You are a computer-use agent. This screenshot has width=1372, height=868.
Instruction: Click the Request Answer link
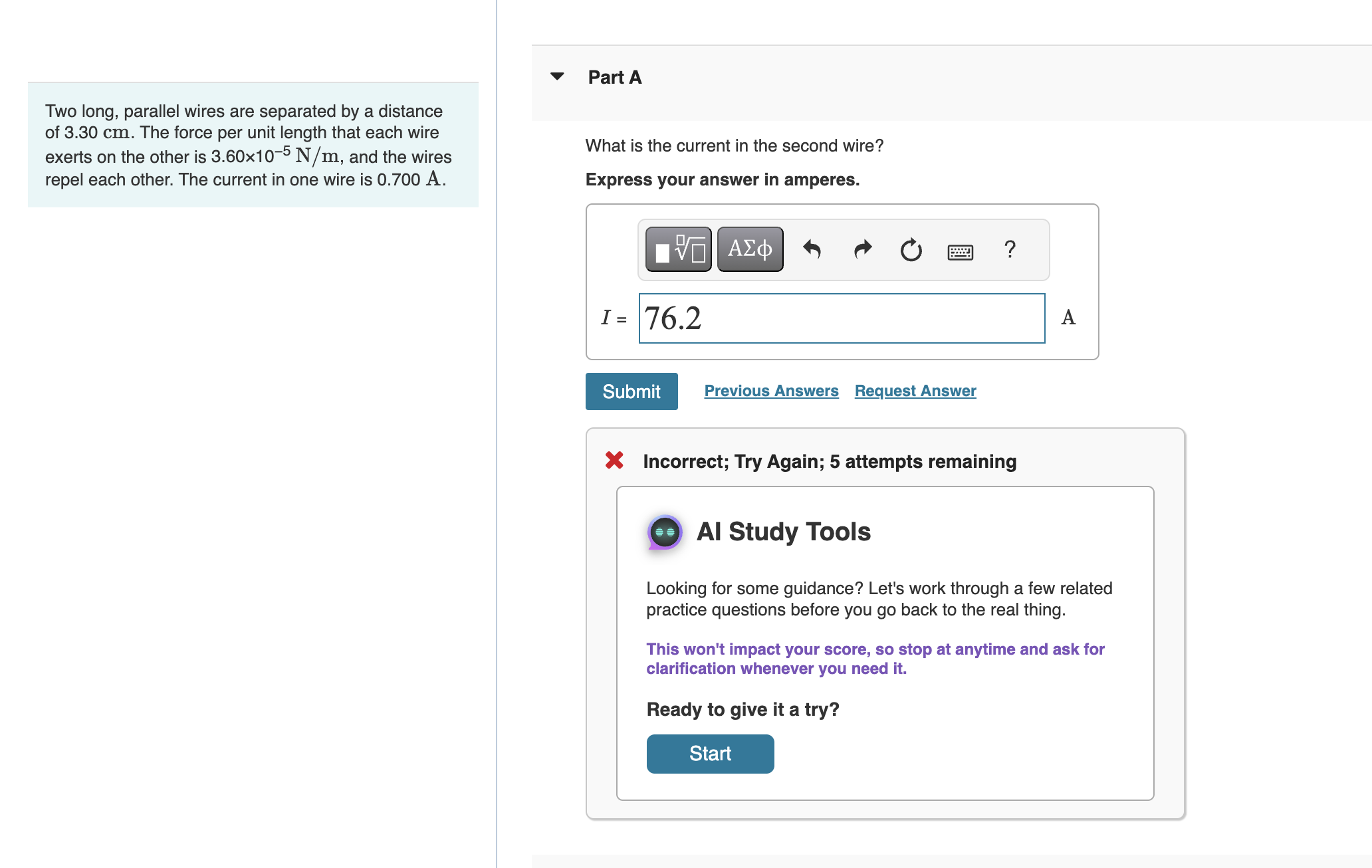[x=915, y=391]
